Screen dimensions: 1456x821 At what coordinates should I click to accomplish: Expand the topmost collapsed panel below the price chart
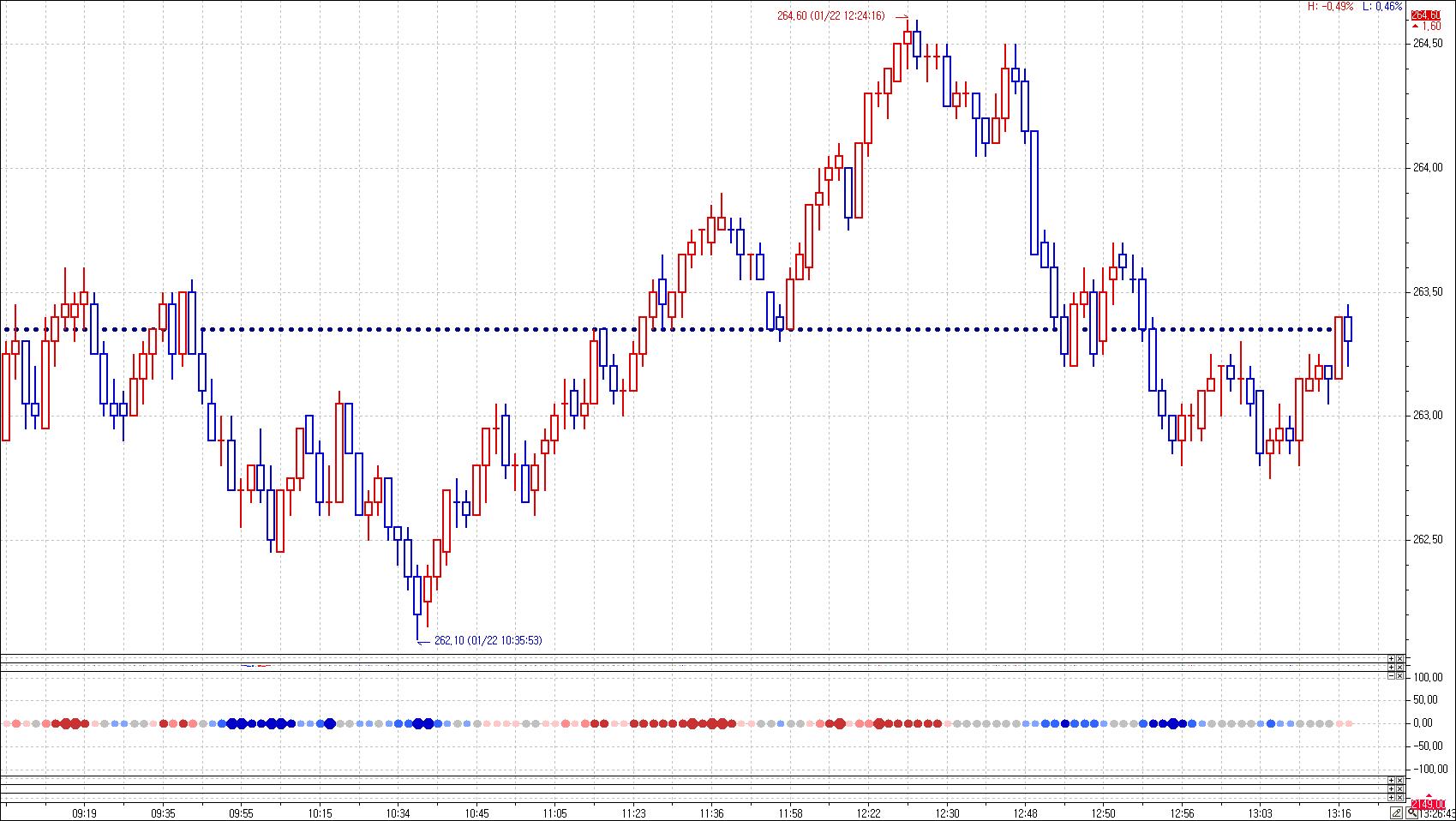coord(1391,658)
